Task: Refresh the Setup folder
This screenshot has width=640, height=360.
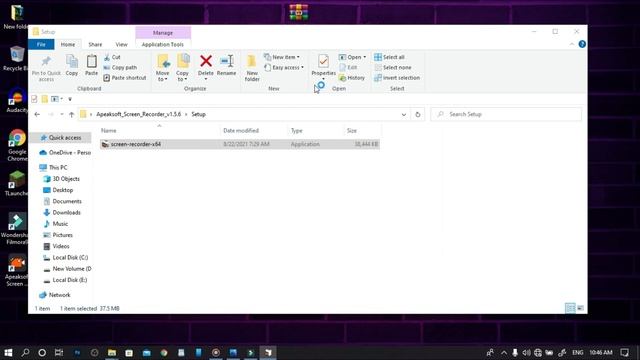Action: tap(418, 115)
